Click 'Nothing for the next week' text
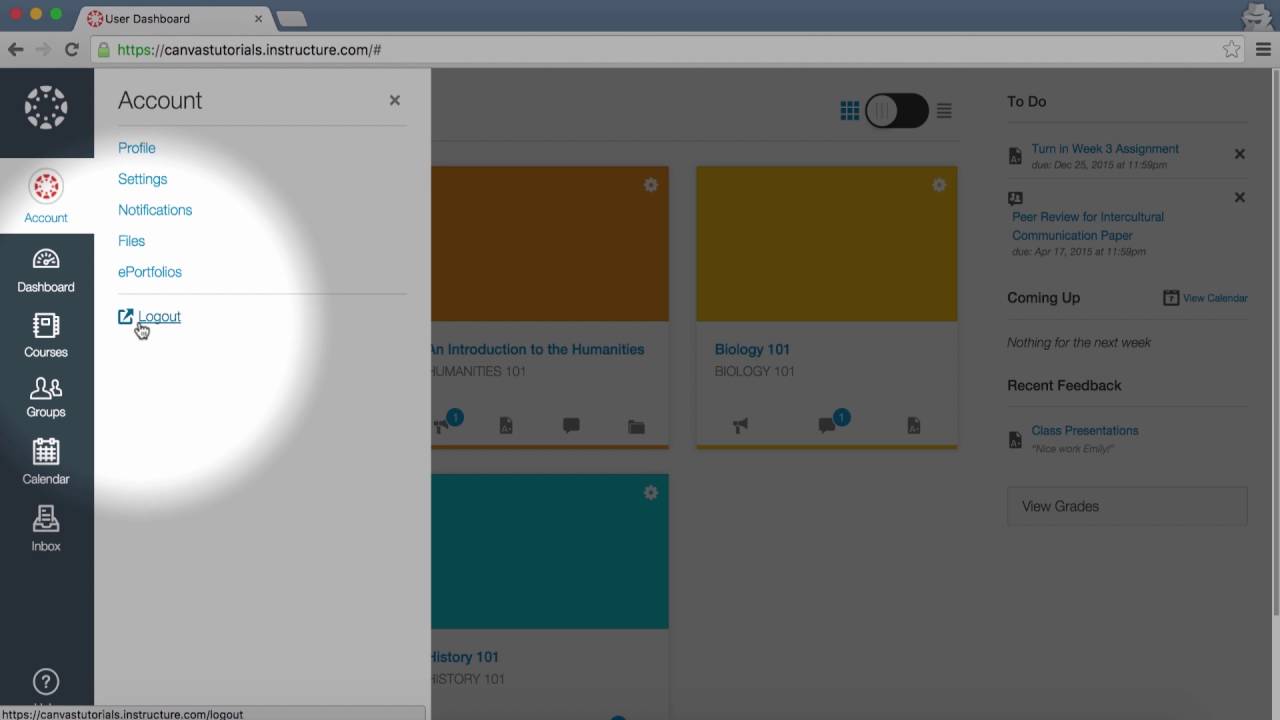This screenshot has width=1280, height=720. pos(1079,342)
